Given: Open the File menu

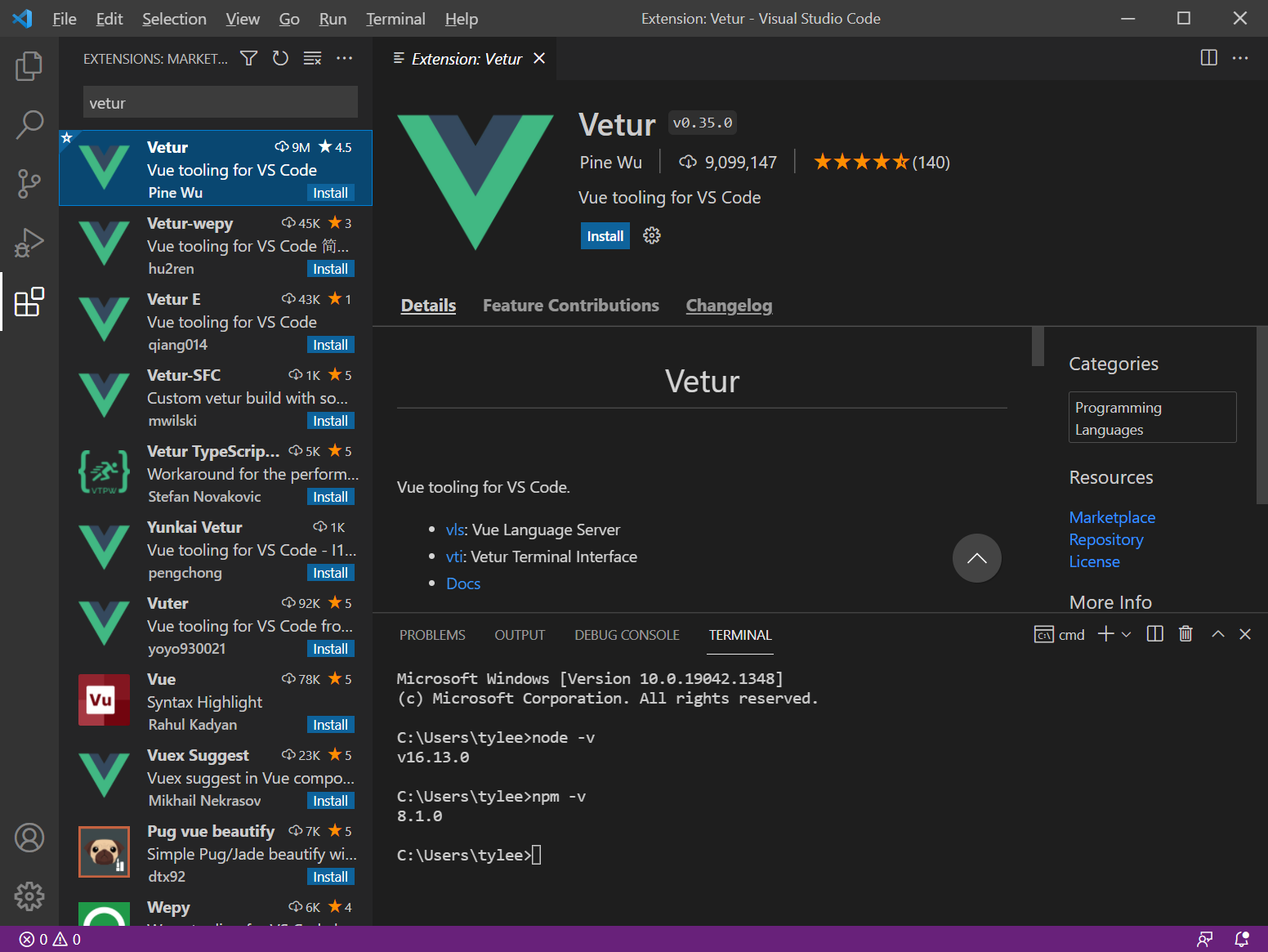Looking at the screenshot, I should (64, 19).
